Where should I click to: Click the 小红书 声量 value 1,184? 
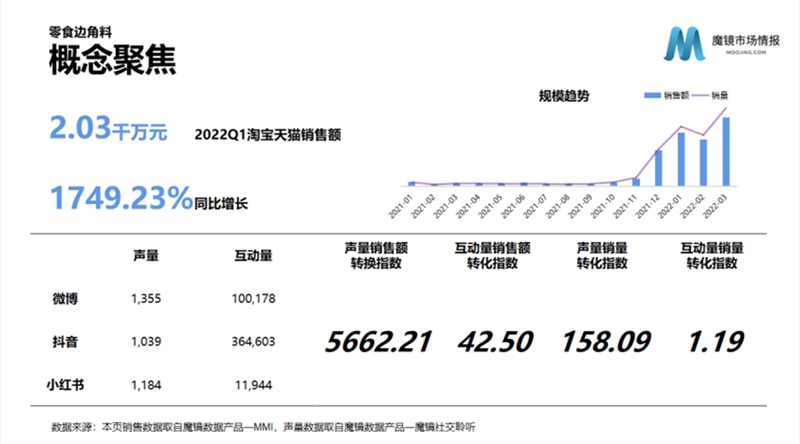click(146, 385)
